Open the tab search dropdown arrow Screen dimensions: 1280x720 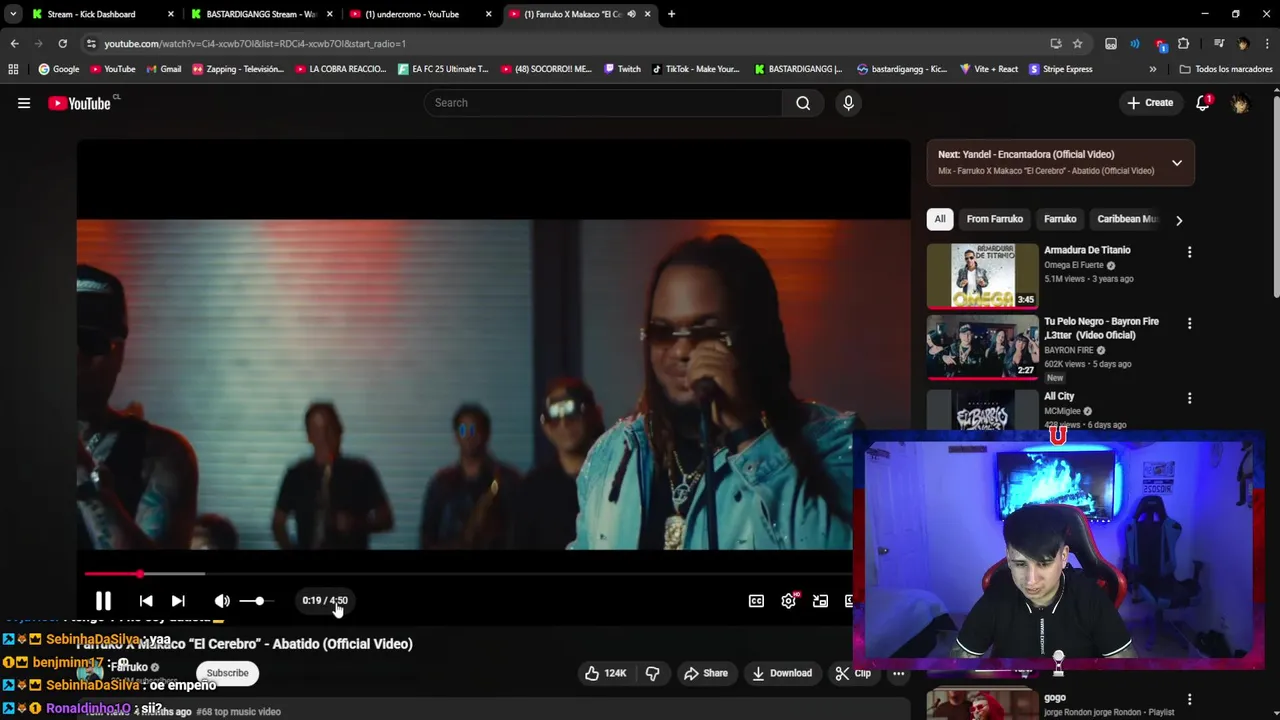click(x=13, y=14)
